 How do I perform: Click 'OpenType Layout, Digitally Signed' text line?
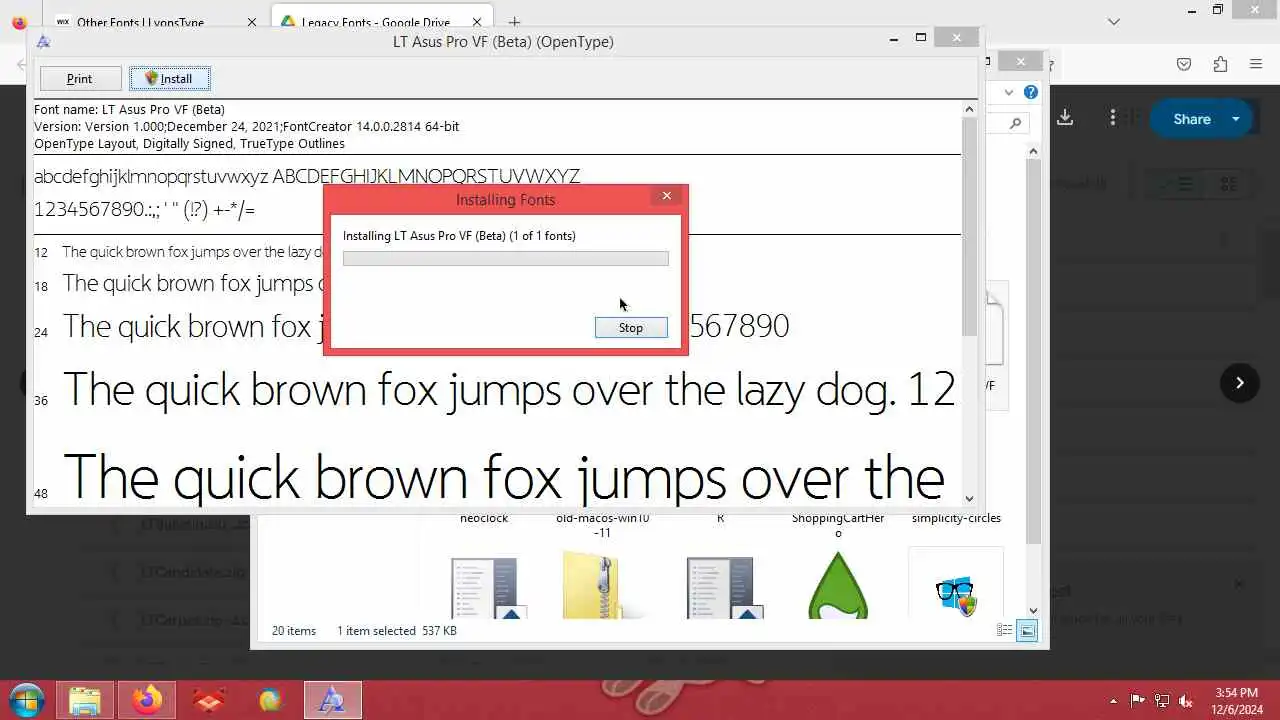189,143
